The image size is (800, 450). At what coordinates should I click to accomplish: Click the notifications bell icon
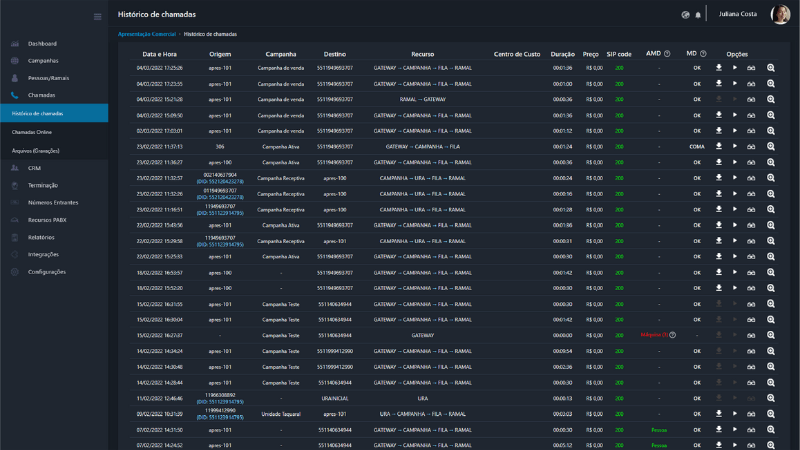click(x=698, y=15)
